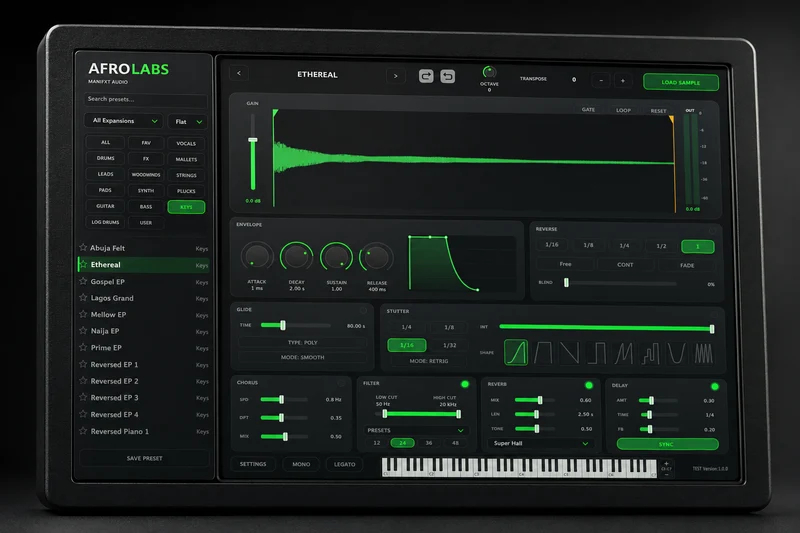
Task: Change stutter Mode: Retrig selector
Action: (x=429, y=361)
